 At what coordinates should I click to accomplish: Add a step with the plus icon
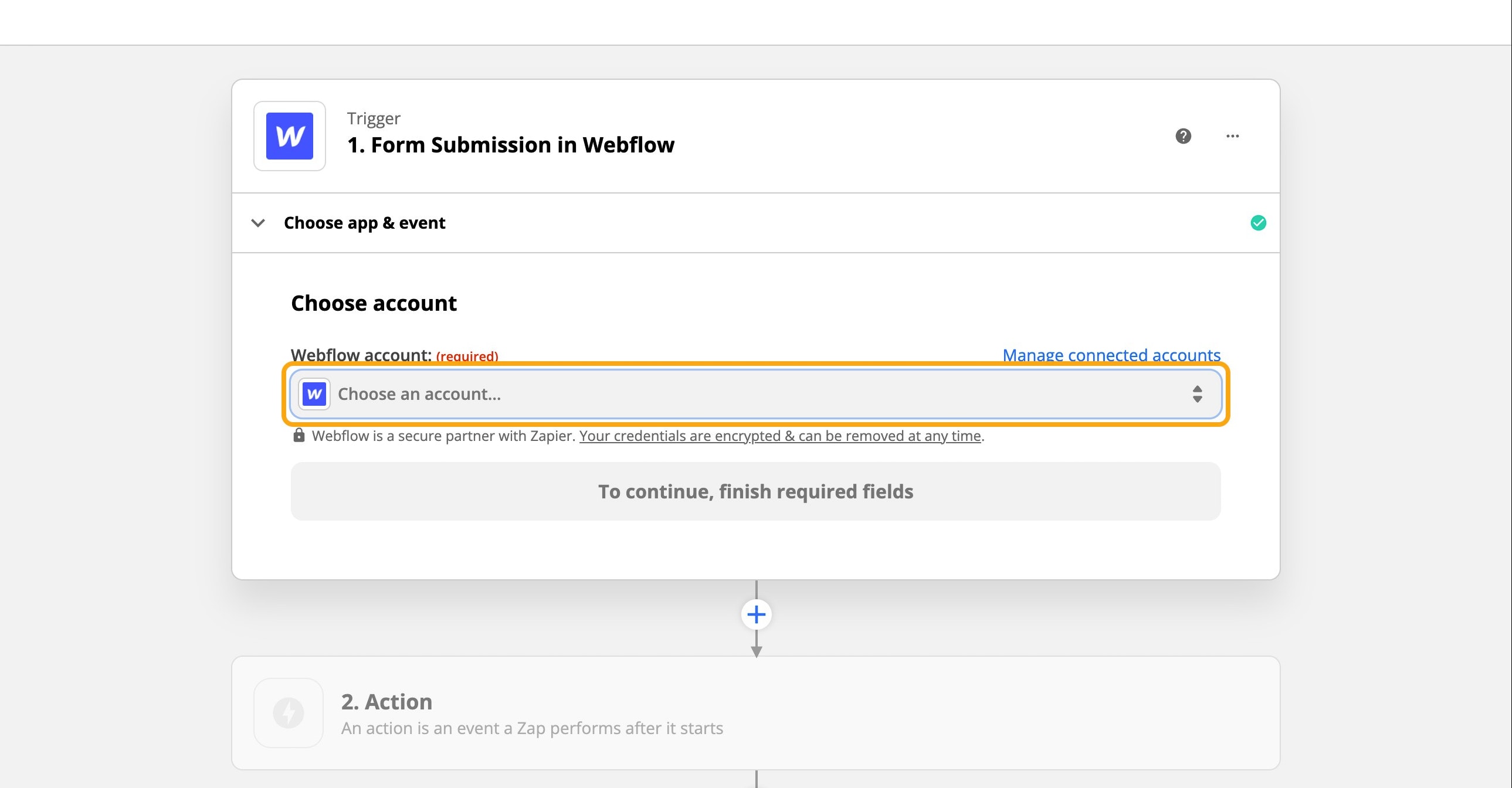(756, 614)
